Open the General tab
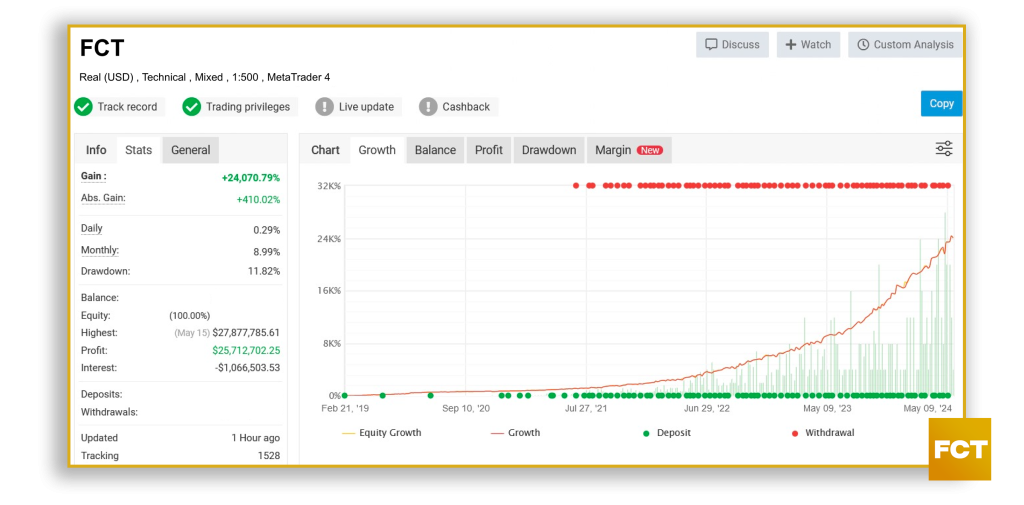Viewport: 1024px width, 505px height. pos(190,150)
